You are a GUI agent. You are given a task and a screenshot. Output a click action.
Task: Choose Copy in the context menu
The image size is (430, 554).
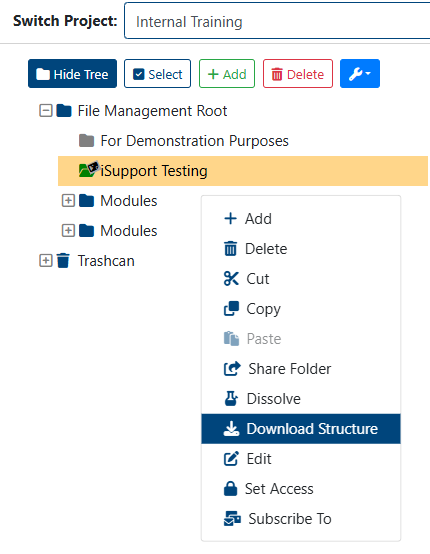click(x=301, y=309)
